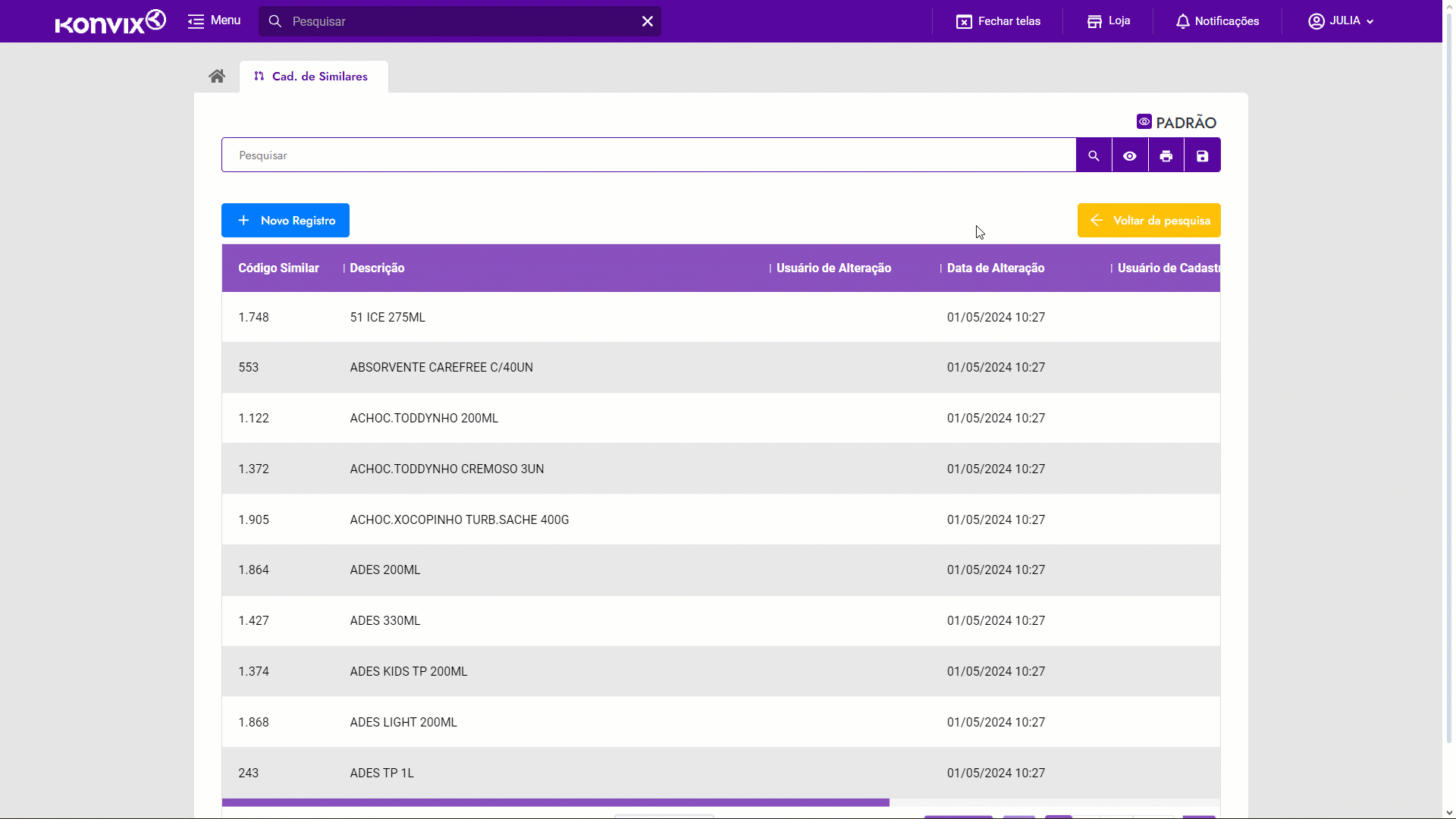Screen dimensions: 1456x819
Task: Go to the home tab icon
Action: (x=217, y=77)
